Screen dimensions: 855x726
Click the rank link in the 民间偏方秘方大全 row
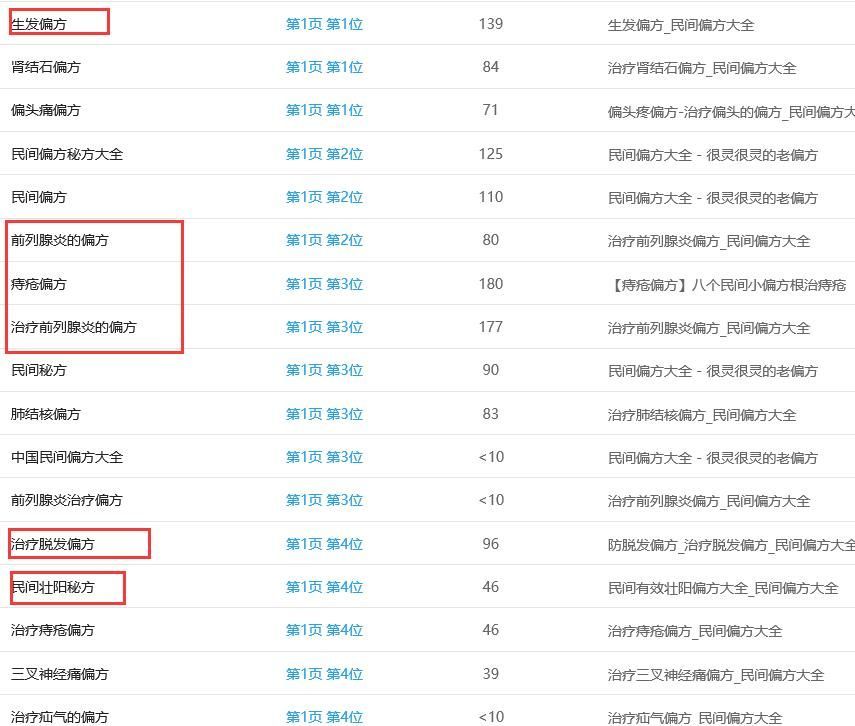coord(324,154)
